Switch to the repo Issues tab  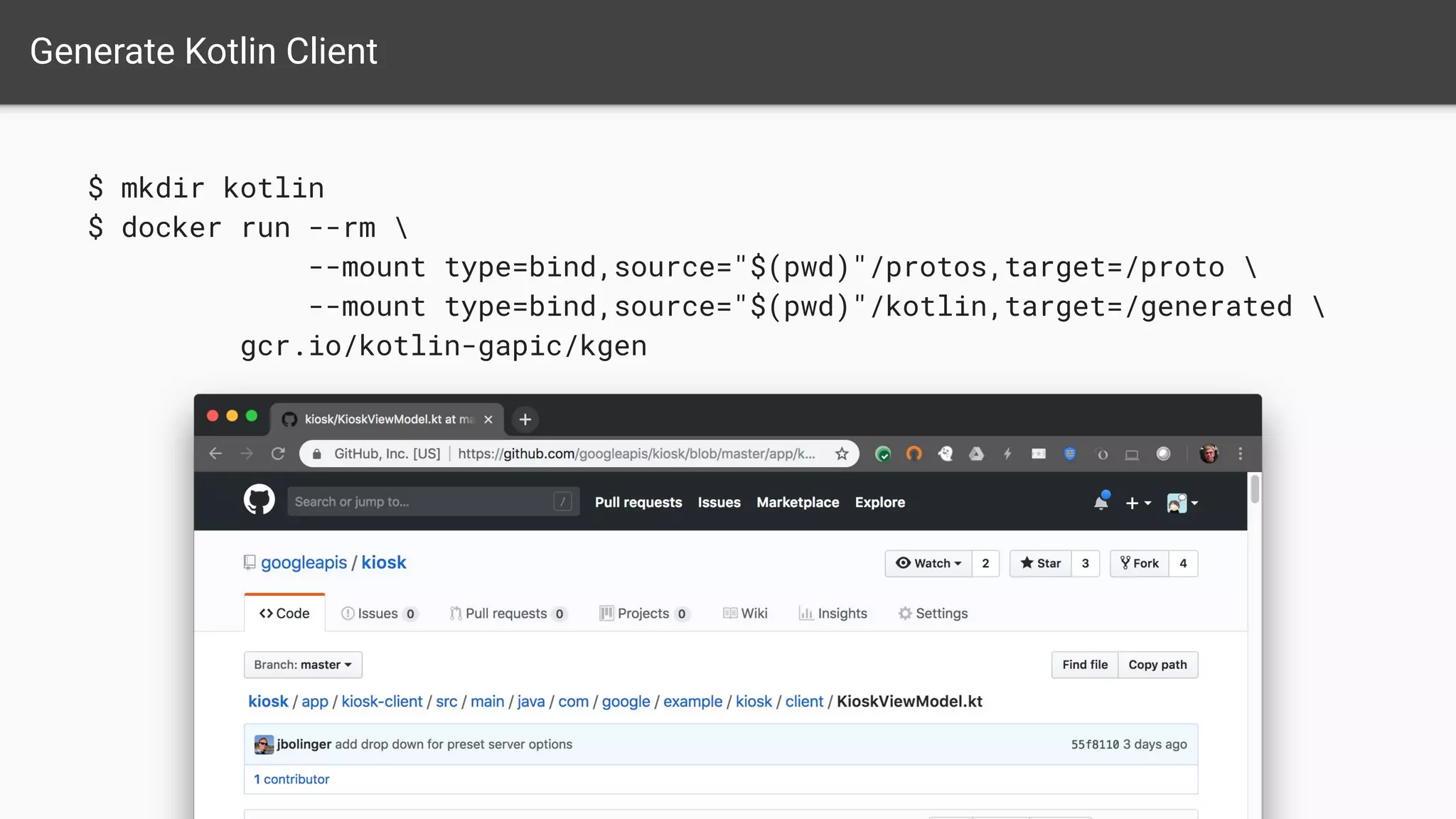coord(379,614)
